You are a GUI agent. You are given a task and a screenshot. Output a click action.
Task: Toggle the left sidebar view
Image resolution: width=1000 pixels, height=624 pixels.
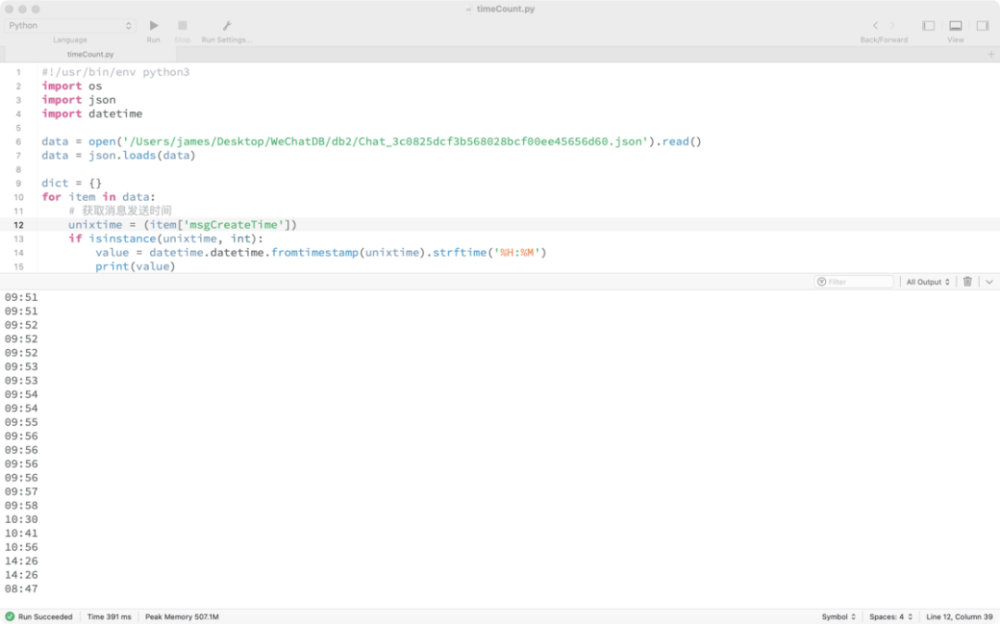[x=928, y=25]
